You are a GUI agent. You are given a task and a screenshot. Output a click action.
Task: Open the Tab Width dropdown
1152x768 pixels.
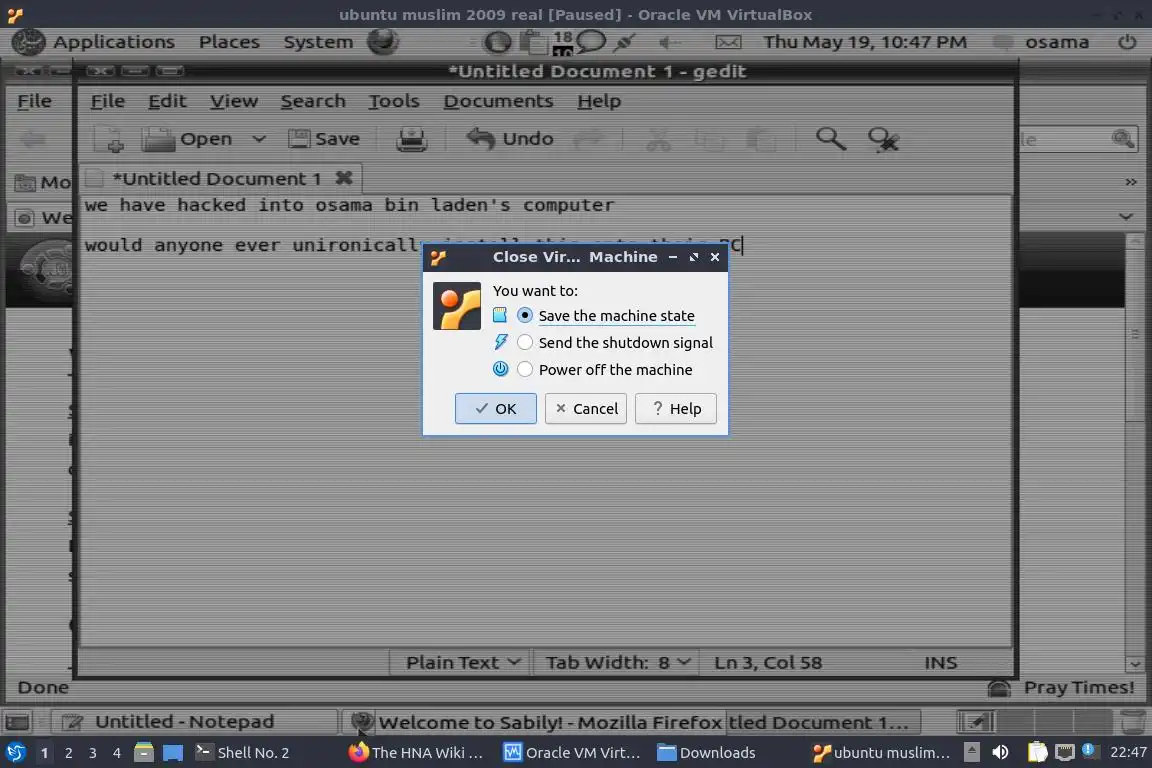tap(616, 662)
